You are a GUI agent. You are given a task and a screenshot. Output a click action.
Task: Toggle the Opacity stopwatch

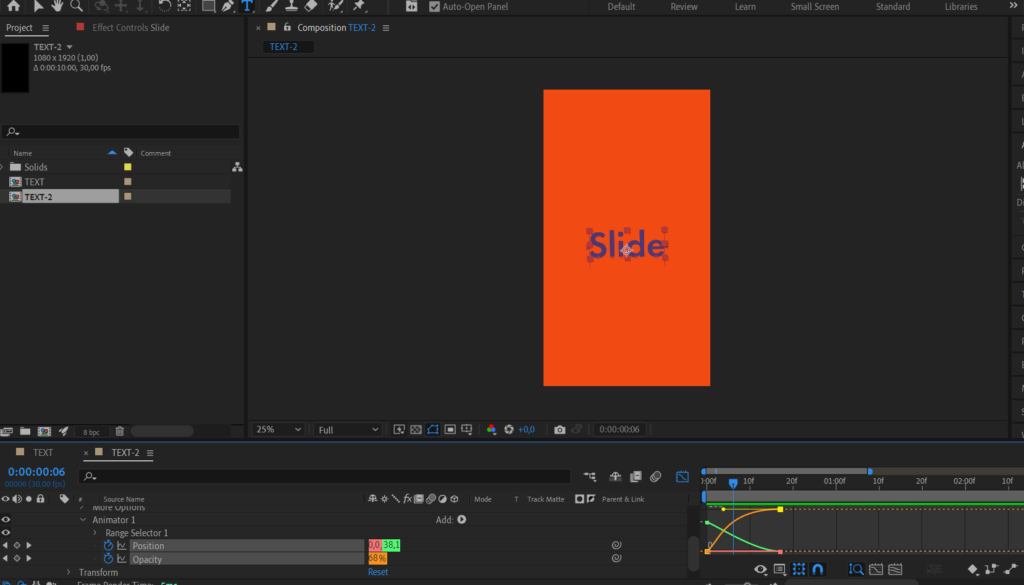(x=108, y=559)
